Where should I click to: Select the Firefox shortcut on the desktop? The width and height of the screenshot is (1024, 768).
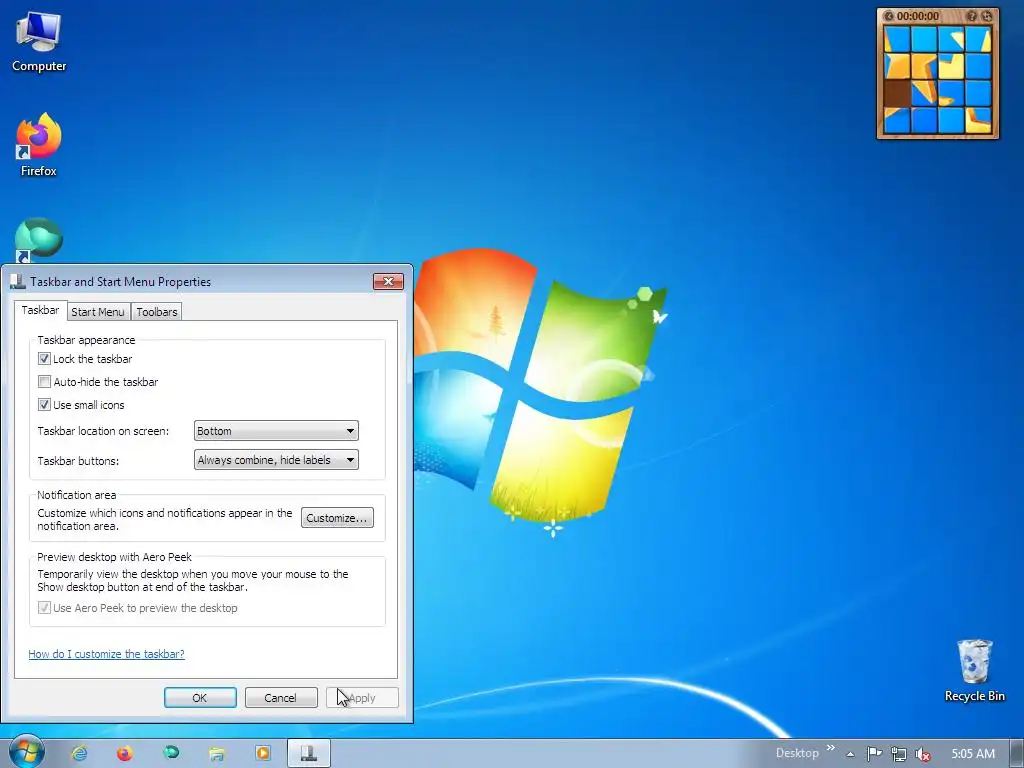pyautogui.click(x=39, y=145)
